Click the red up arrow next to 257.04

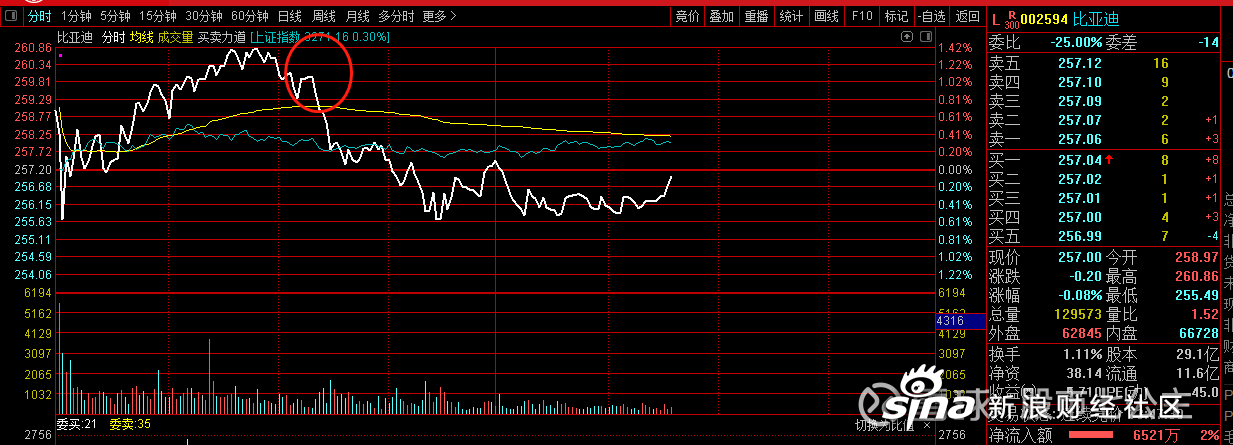(x=1111, y=159)
